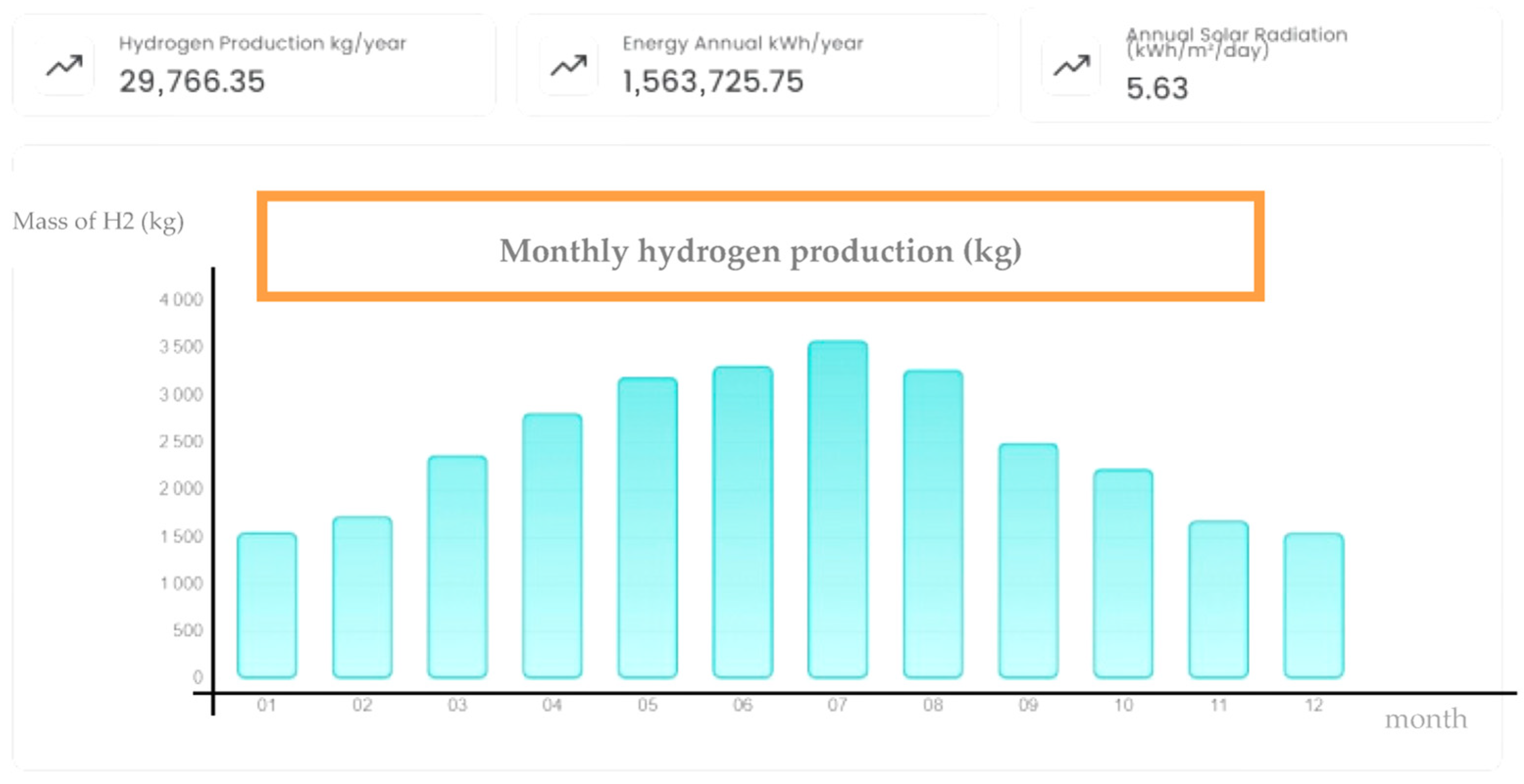Click the x-axis month label "04"

[x=552, y=705]
